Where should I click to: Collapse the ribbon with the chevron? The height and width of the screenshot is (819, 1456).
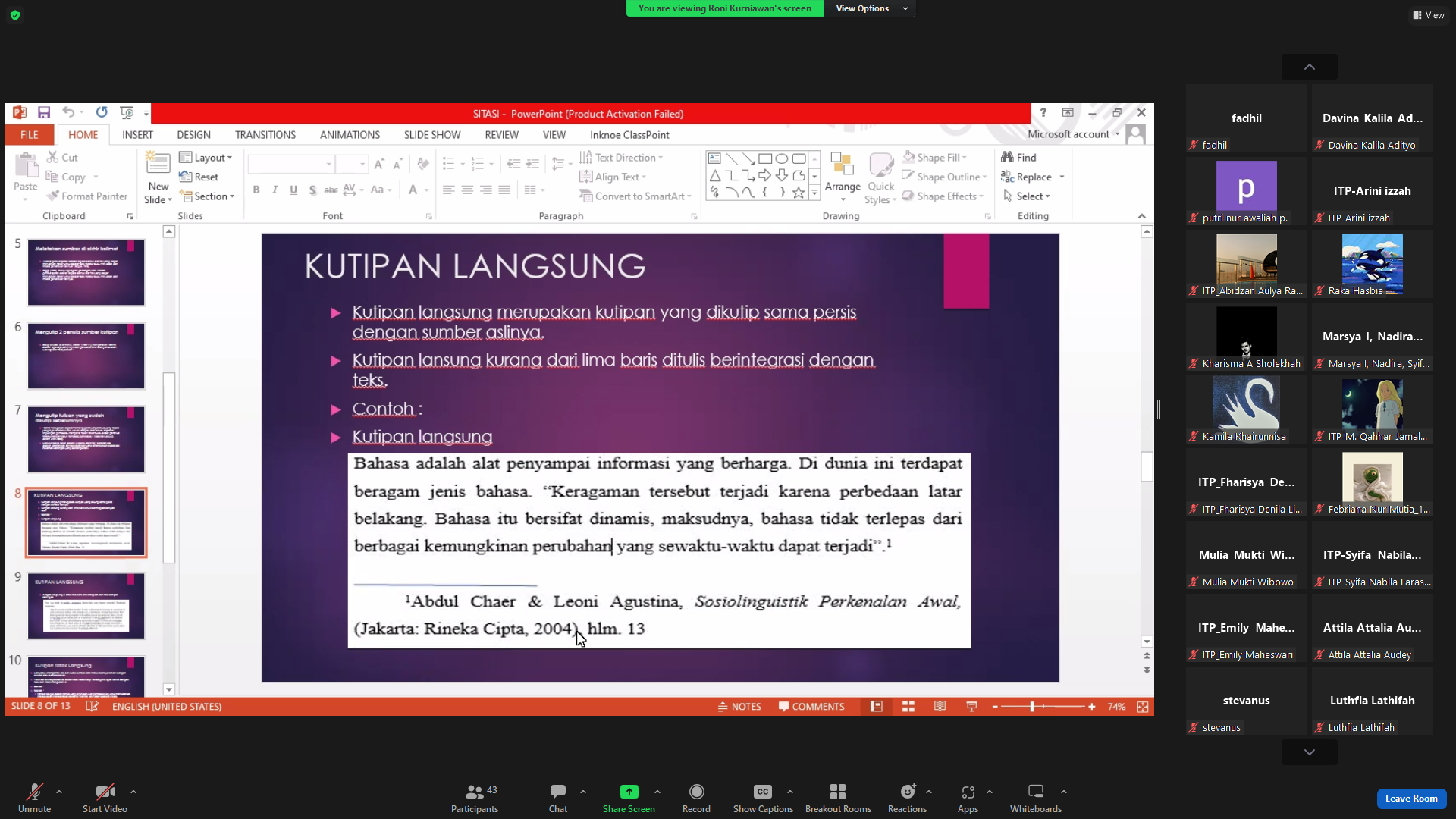(x=1142, y=216)
